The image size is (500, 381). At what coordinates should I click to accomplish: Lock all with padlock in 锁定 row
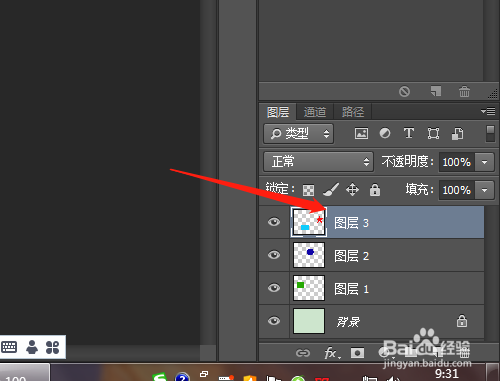(x=375, y=189)
